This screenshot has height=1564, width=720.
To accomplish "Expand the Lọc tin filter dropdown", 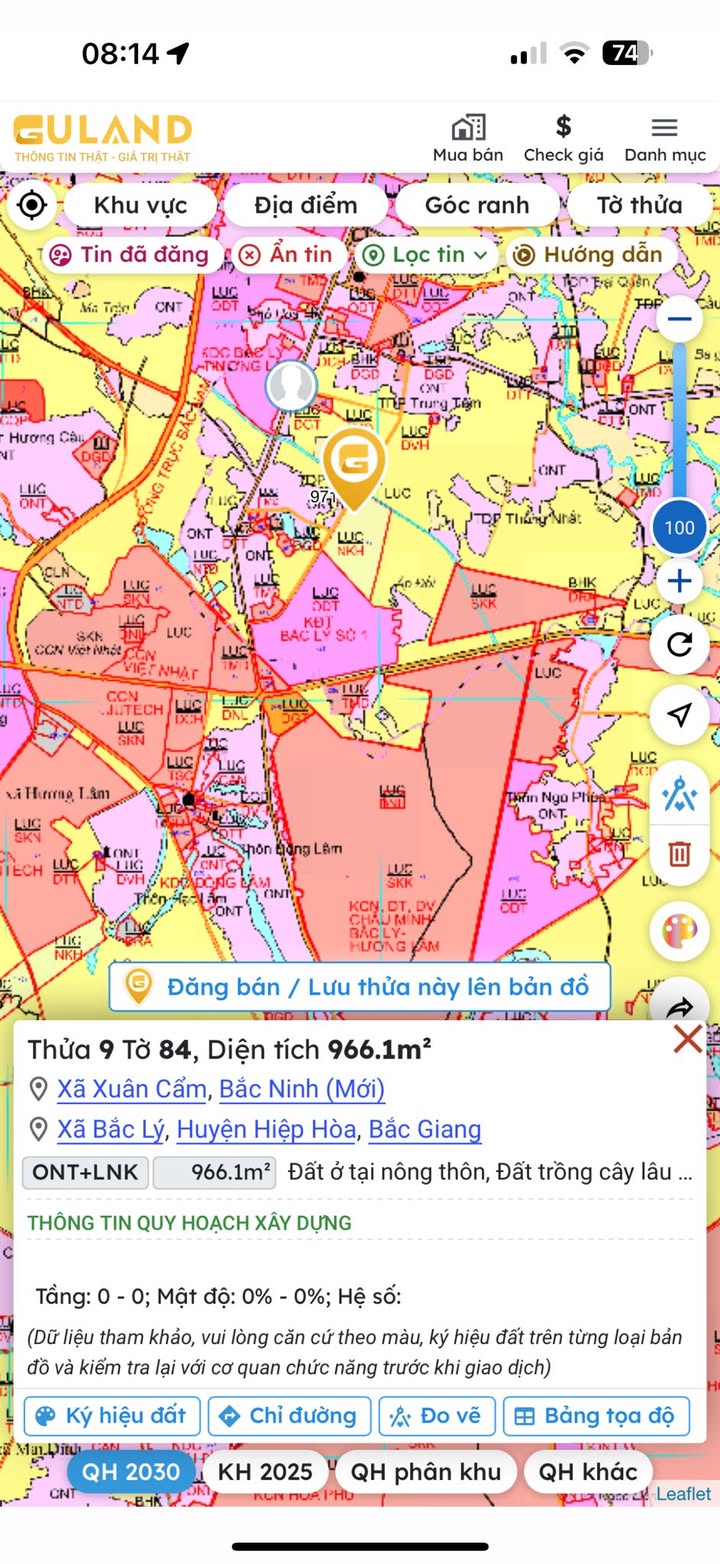I will (426, 255).
